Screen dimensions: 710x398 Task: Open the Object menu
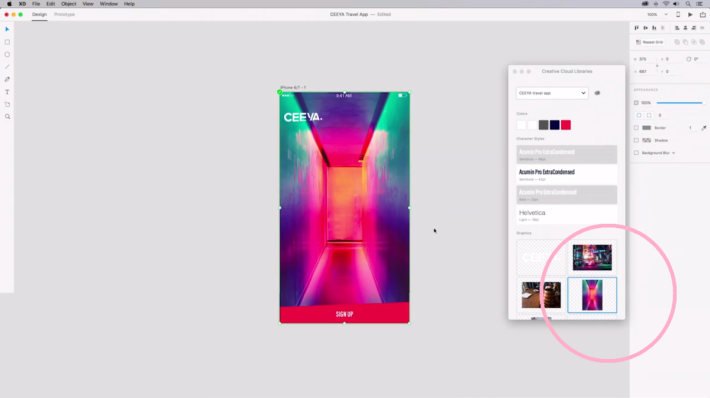(69, 4)
